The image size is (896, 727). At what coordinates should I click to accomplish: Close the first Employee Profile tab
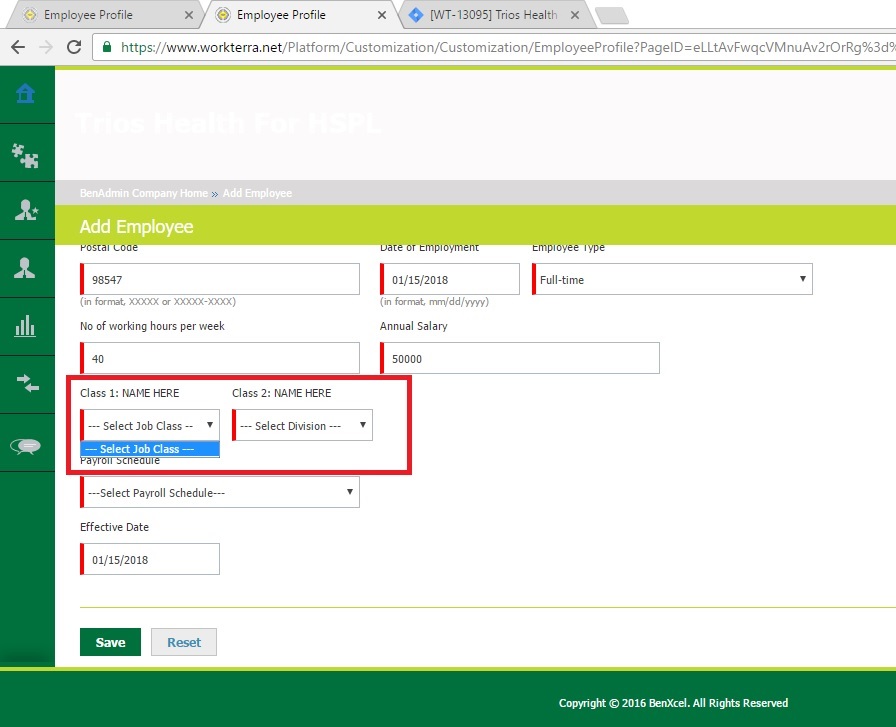coord(189,15)
